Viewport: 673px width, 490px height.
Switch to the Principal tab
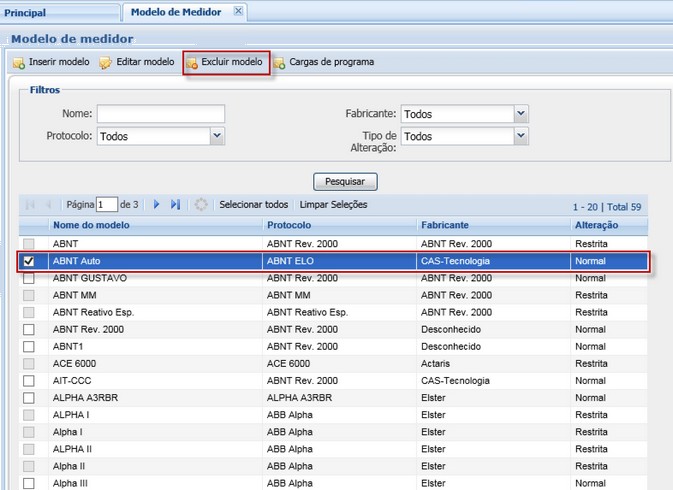(26, 12)
